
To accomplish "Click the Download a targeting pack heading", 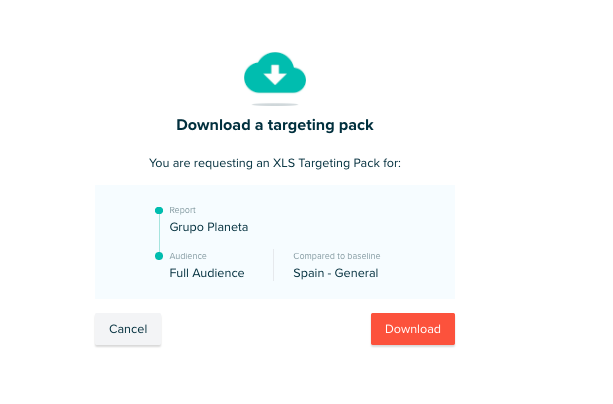I will (x=274, y=125).
